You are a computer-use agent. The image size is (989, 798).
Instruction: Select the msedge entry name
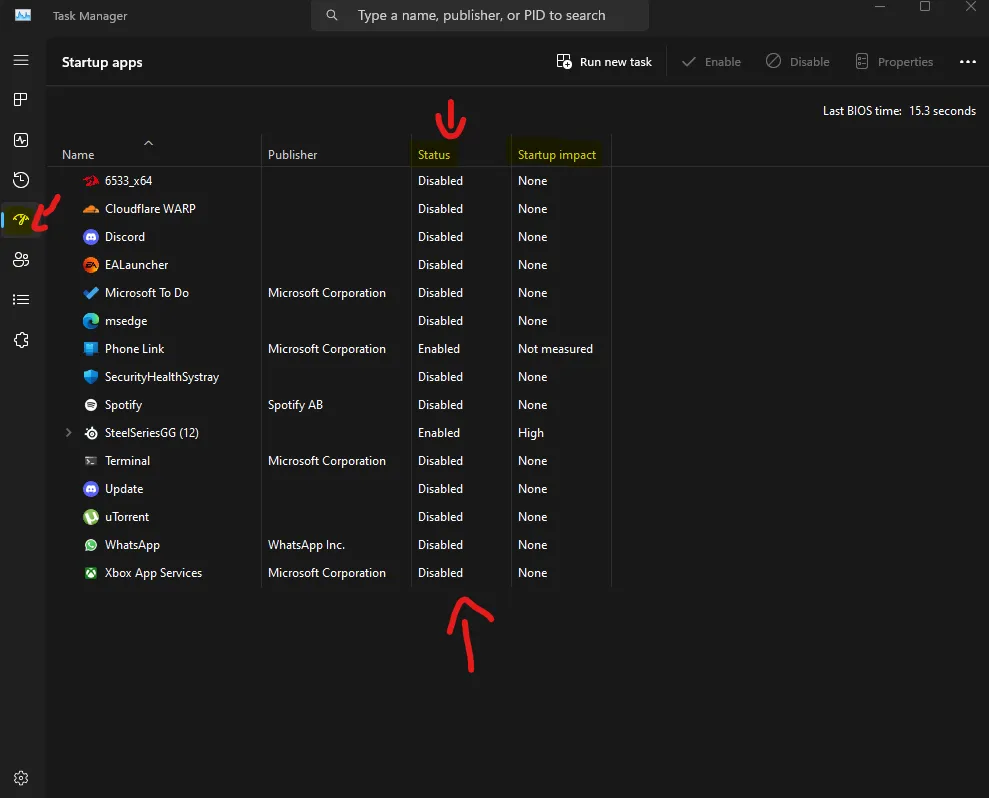pos(126,320)
